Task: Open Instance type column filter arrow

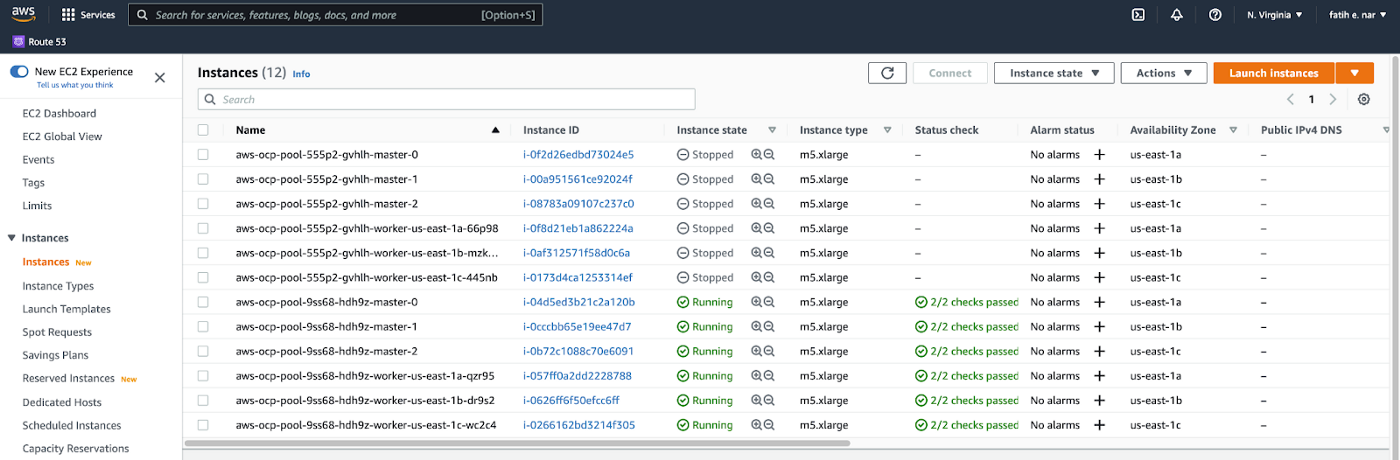Action: [x=887, y=130]
